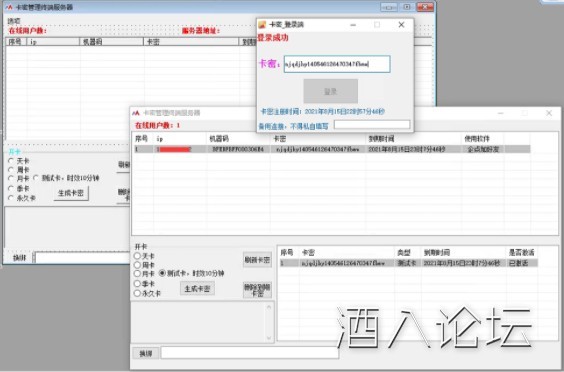
Task: Click the 类型 column header in the card list
Action: tap(404, 252)
